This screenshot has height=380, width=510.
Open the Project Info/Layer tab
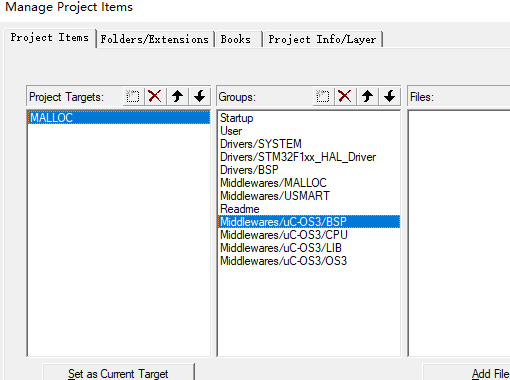[x=322, y=39]
